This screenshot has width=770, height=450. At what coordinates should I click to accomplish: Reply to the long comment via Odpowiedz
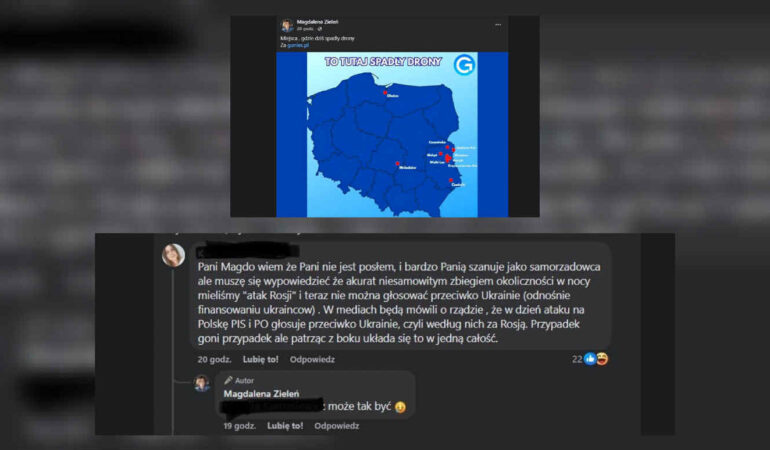tap(312, 360)
